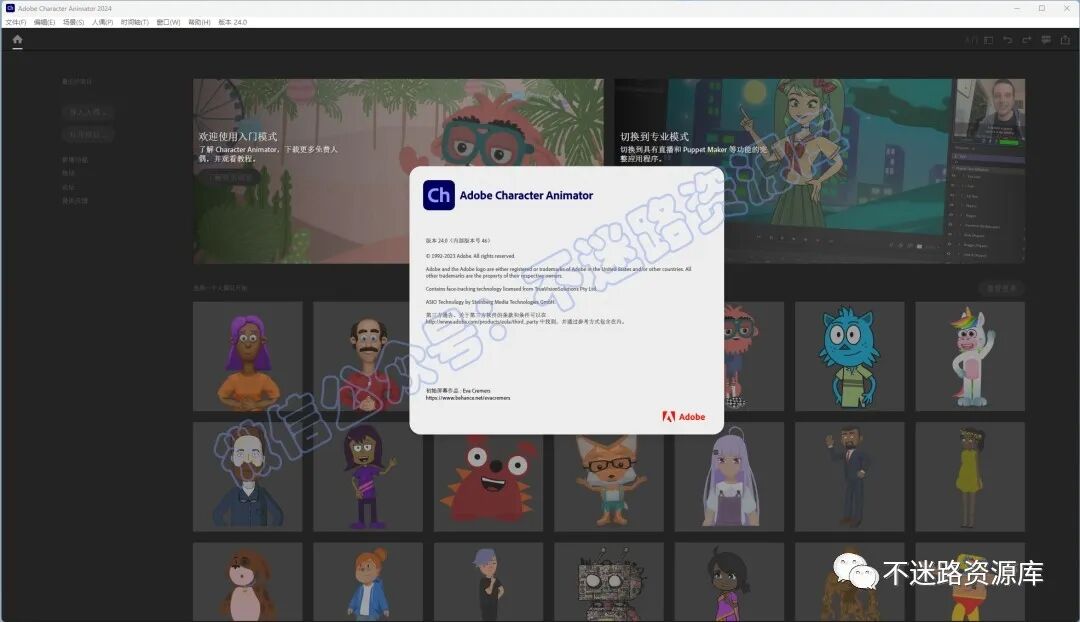
Task: Open the 时间轴(T) menu
Action: 134,22
